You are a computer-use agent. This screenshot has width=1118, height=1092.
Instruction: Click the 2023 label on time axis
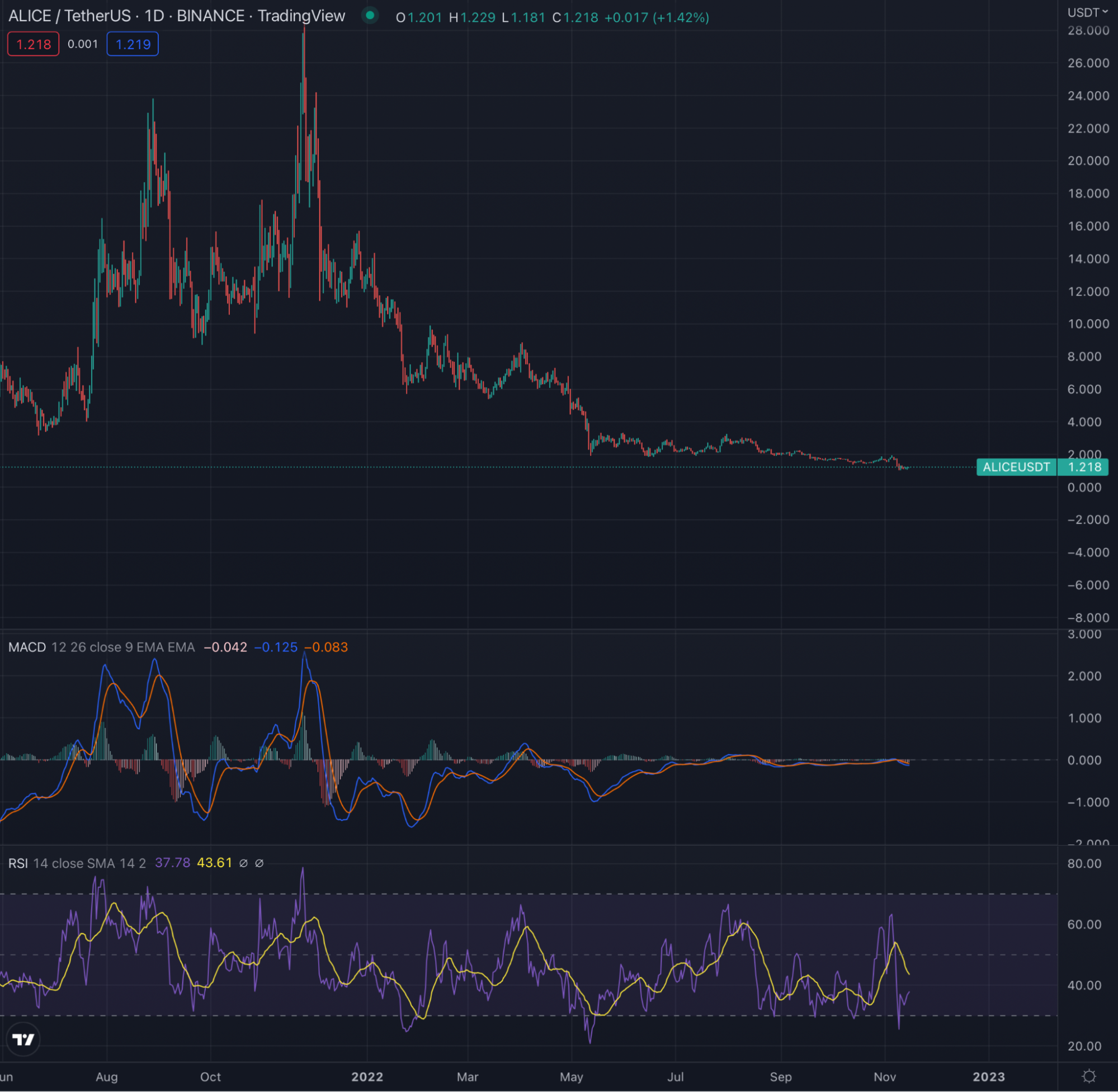[989, 1076]
